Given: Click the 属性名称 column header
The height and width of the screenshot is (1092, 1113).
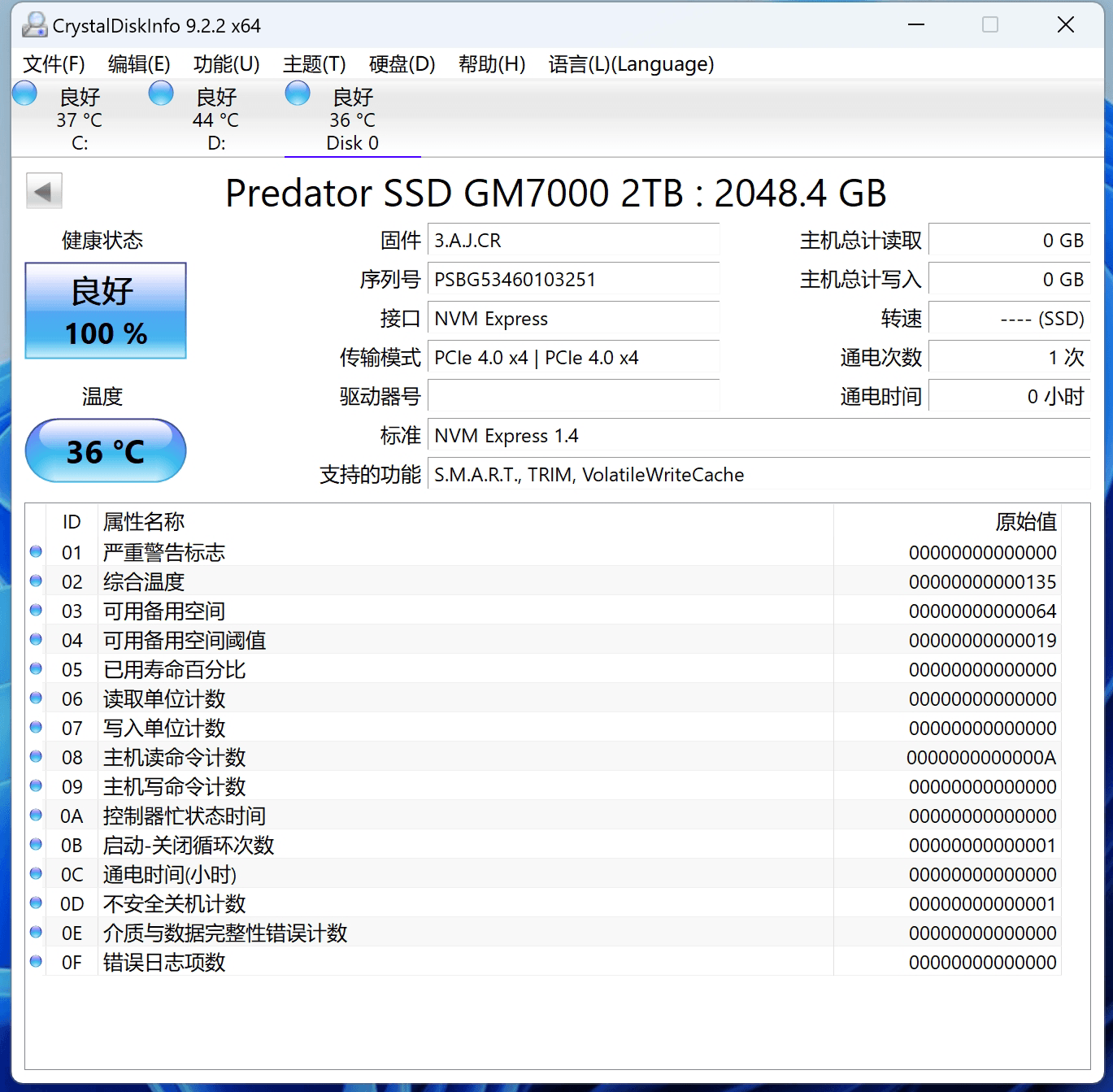Looking at the screenshot, I should (465, 522).
